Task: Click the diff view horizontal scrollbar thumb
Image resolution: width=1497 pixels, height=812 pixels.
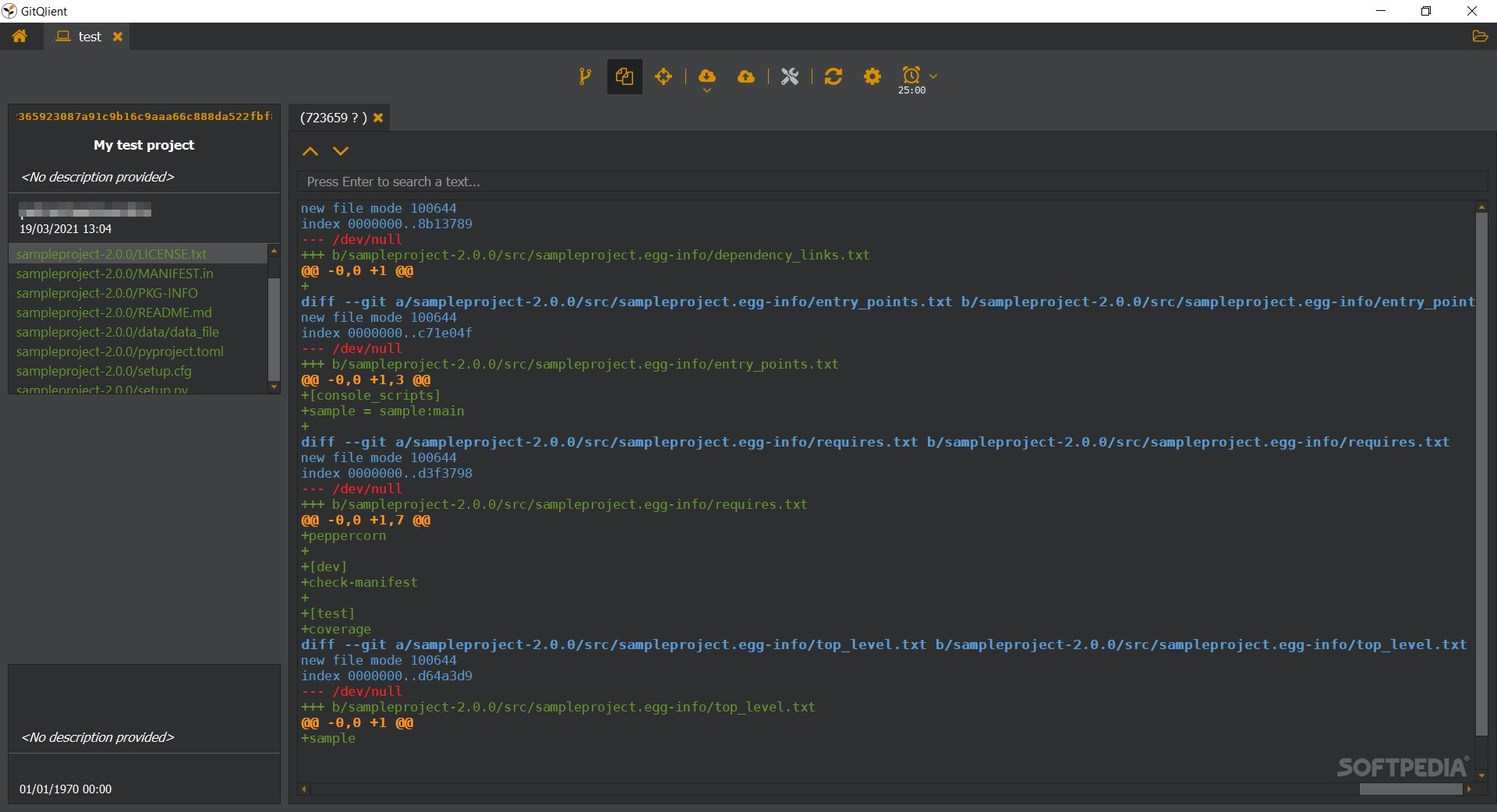Action: (1410, 789)
